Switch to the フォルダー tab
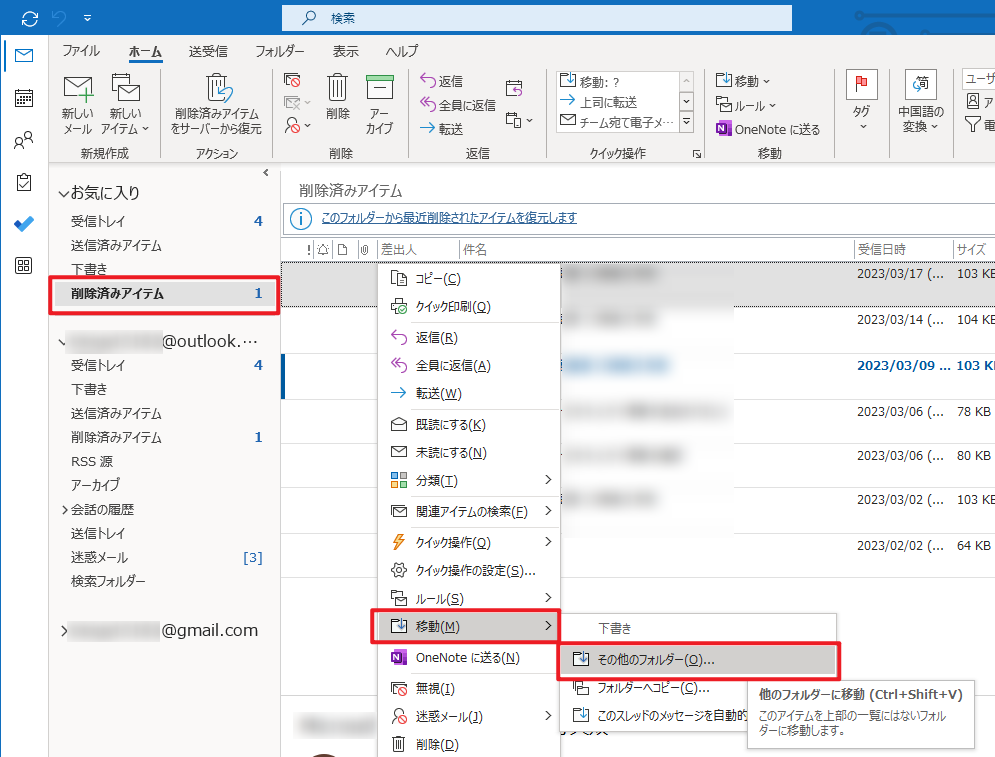This screenshot has height=757, width=995. tap(279, 51)
